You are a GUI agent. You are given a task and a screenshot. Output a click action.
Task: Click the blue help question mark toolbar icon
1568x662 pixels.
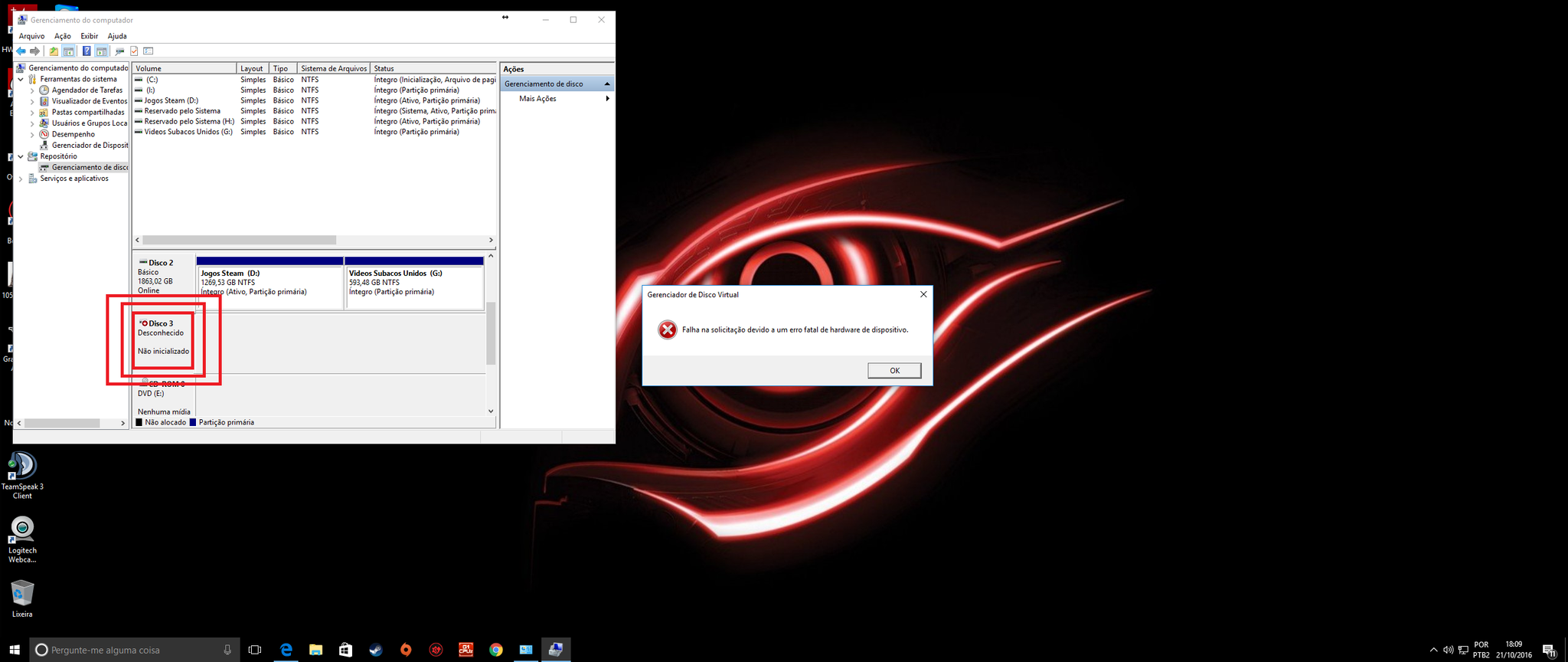pos(87,51)
